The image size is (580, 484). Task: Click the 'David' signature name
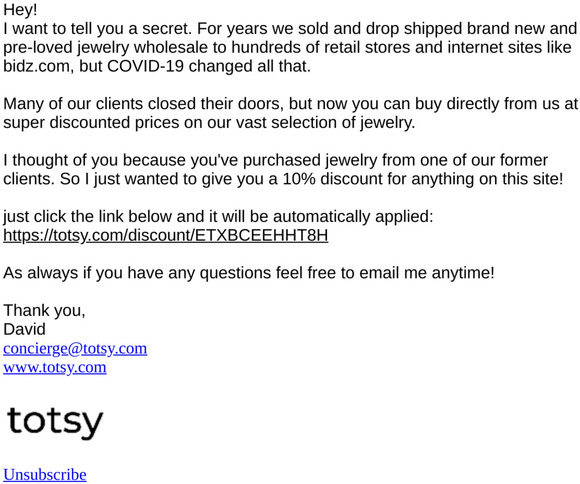(x=24, y=329)
